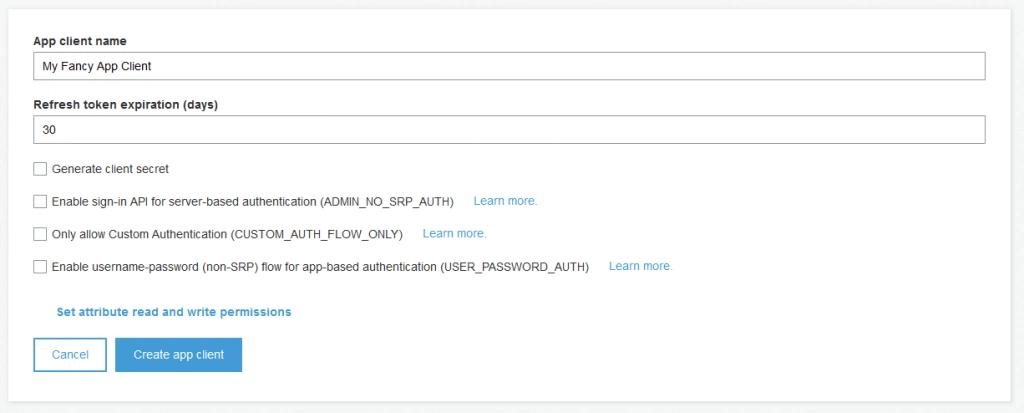The height and width of the screenshot is (413, 1024).
Task: Check the ADMIN_NO_SRP_AUTH sign-in API checkbox
Action: click(40, 201)
